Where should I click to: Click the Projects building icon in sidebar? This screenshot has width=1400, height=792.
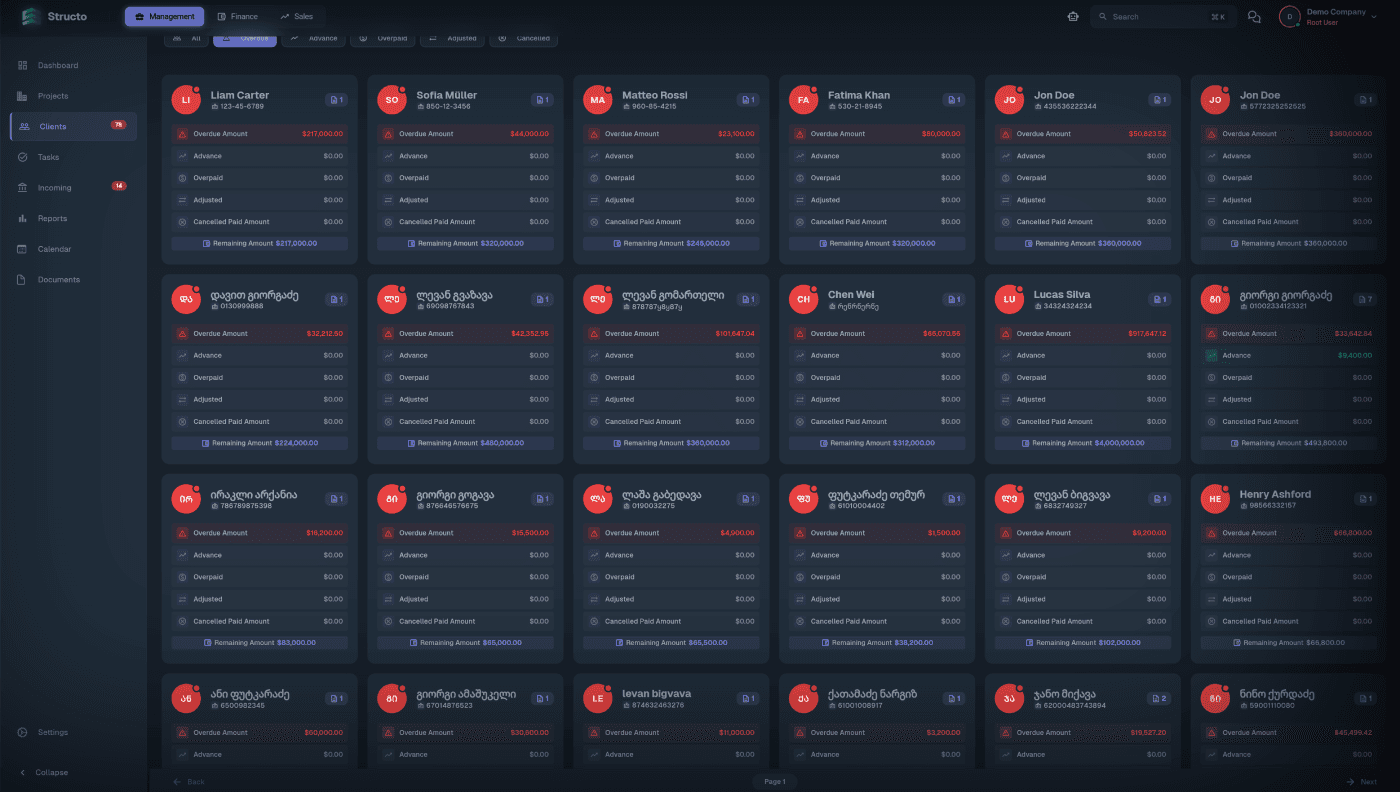point(22,96)
